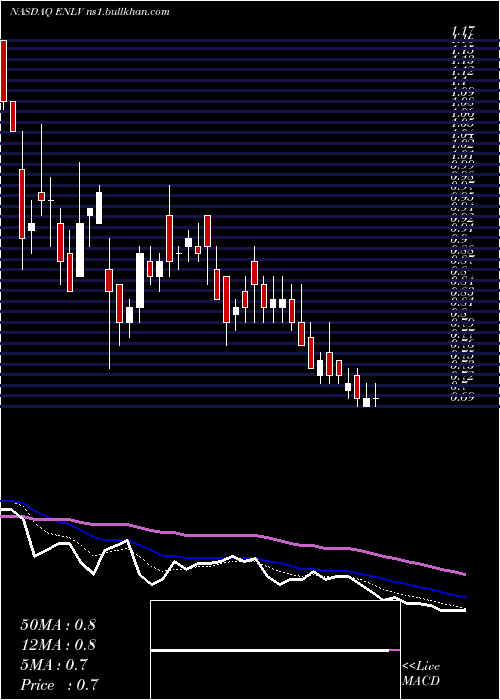Click the last candlestick on the chart
Image resolution: width=500 pixels, height=700 pixels.
376,395
